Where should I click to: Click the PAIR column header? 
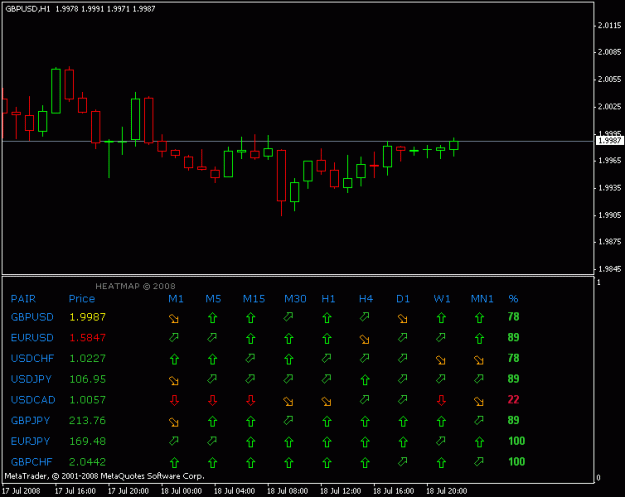(x=23, y=299)
